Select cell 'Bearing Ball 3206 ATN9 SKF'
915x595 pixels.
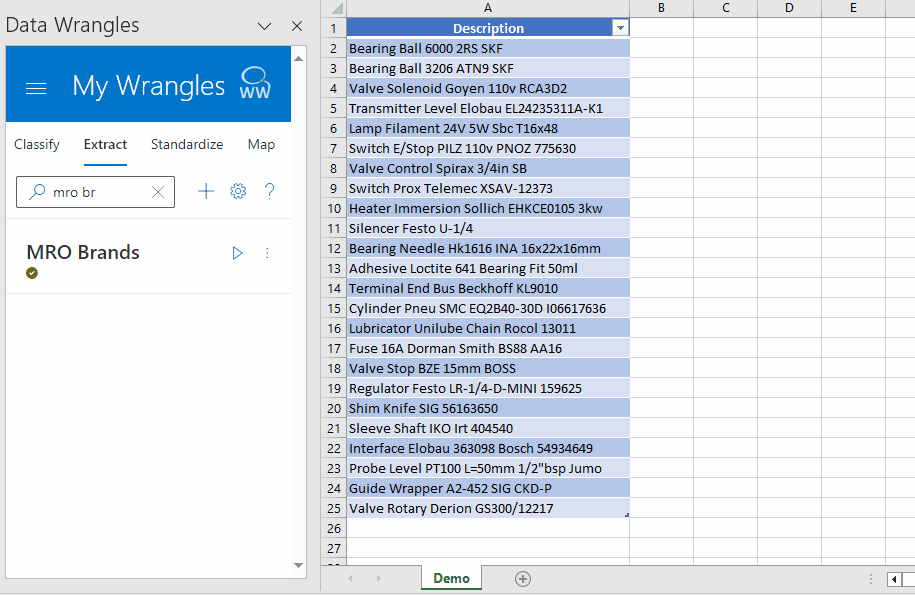(x=488, y=68)
